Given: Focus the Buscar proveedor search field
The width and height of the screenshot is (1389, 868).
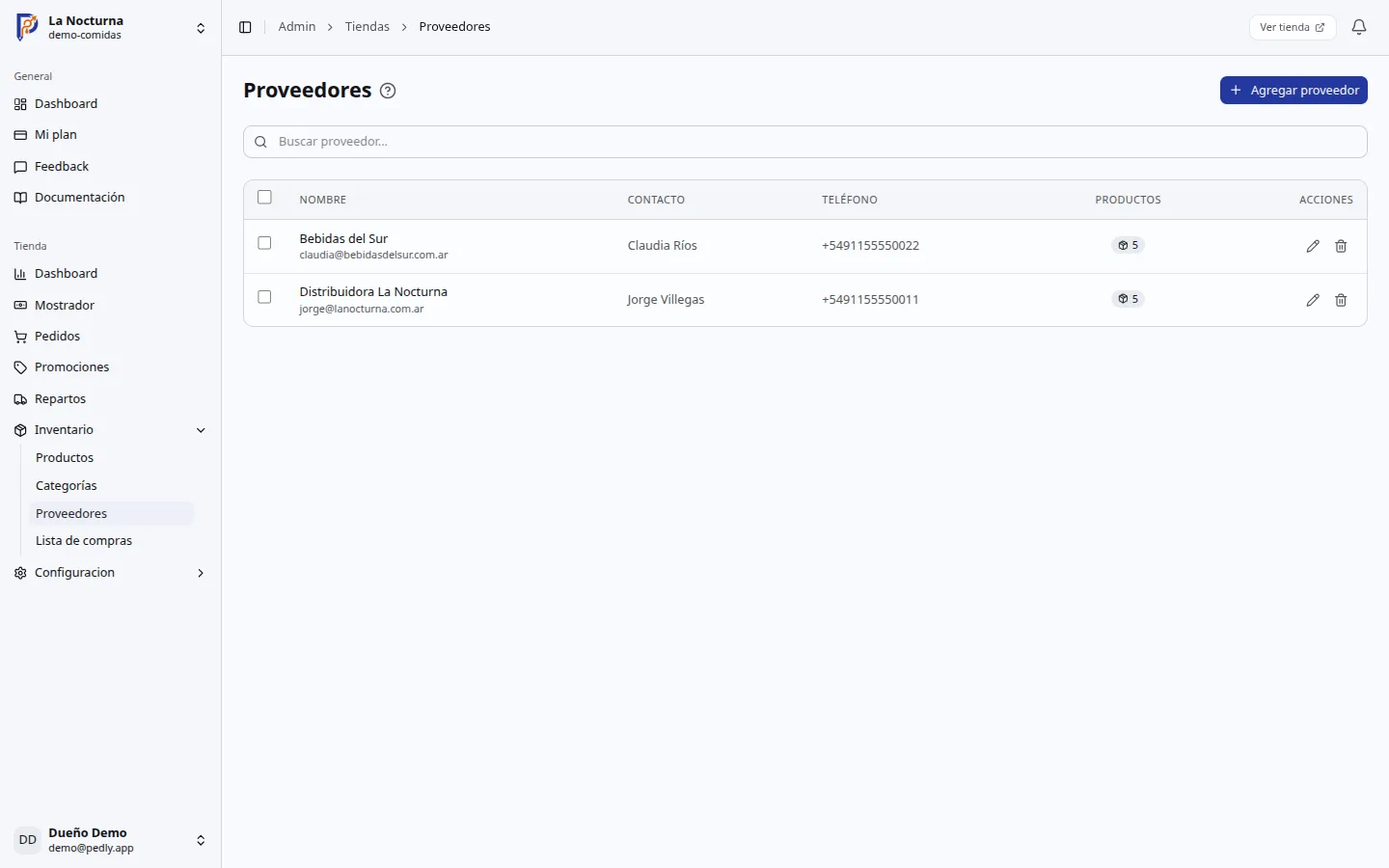Looking at the screenshot, I should (805, 142).
